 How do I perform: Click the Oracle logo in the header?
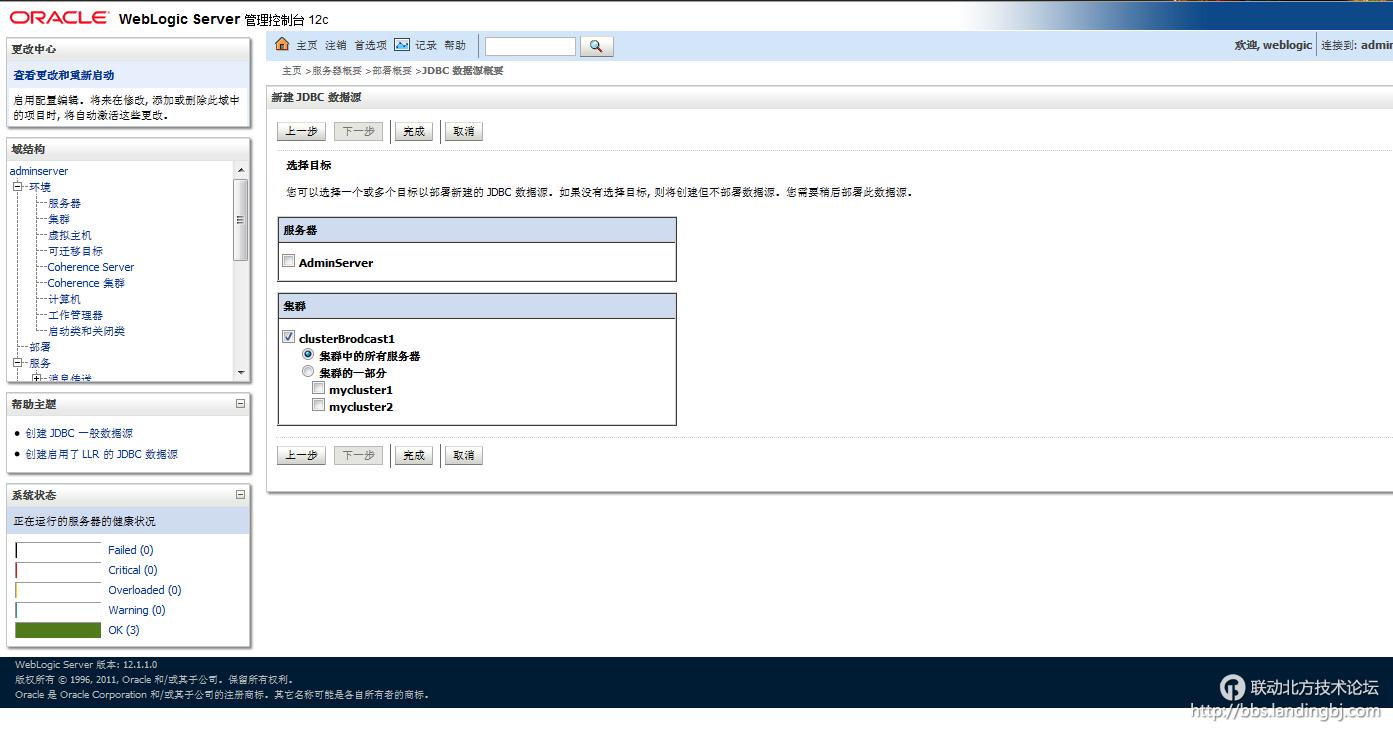[59, 18]
